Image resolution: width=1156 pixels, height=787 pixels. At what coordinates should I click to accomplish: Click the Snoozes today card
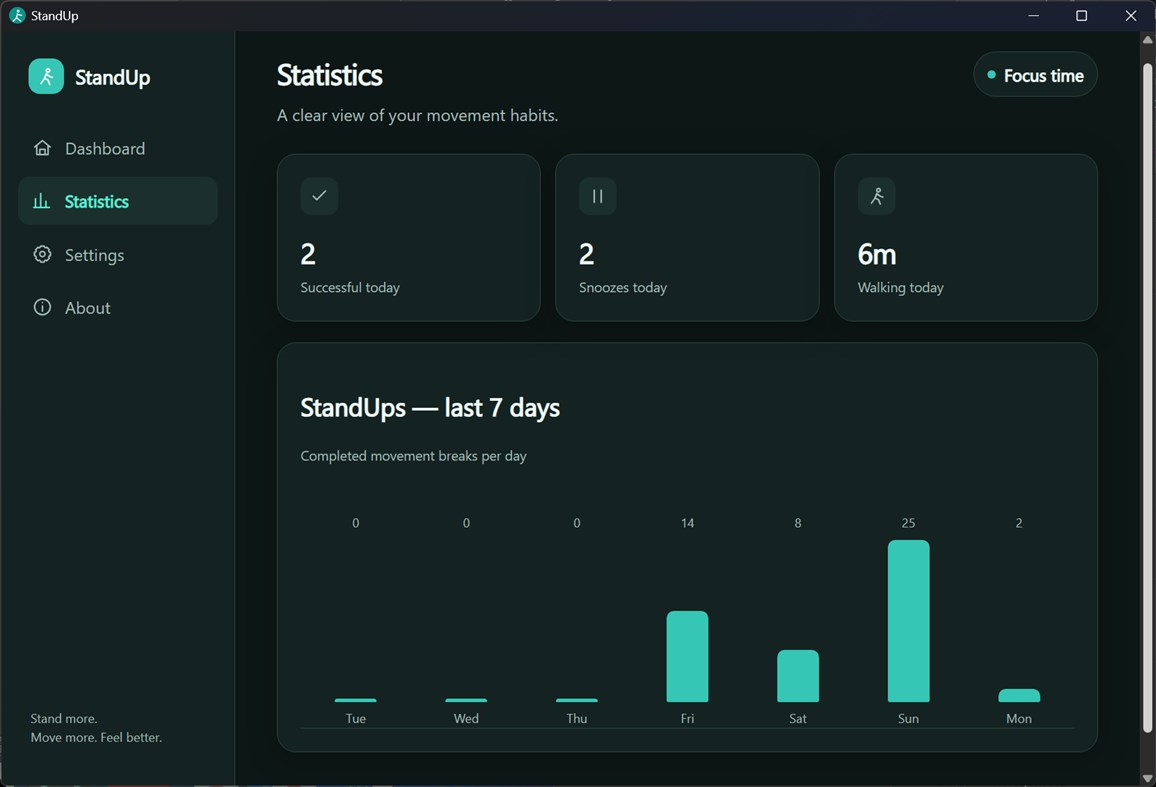click(x=687, y=238)
